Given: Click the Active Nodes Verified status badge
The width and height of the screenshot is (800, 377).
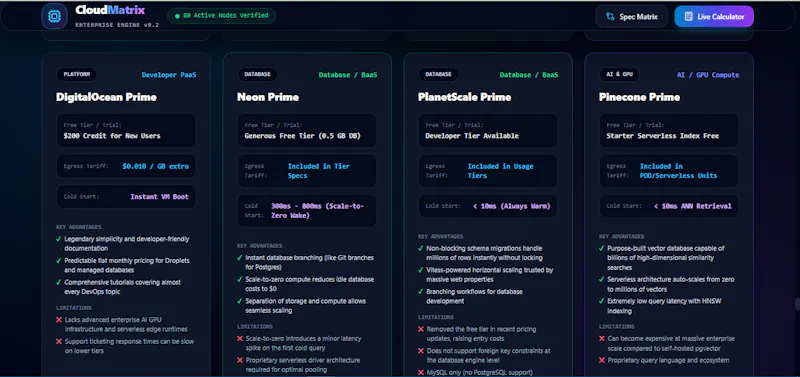Looking at the screenshot, I should [x=221, y=16].
